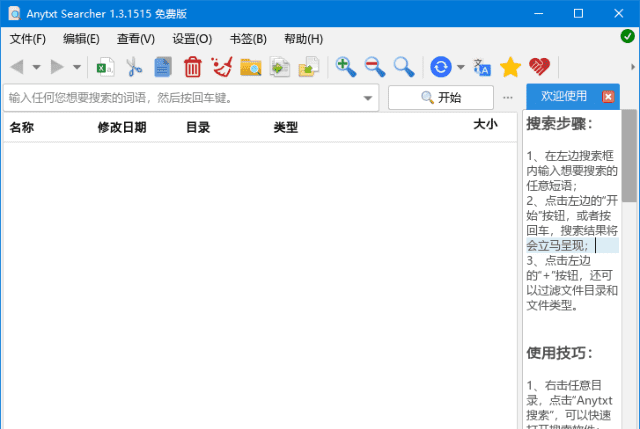Open the 查看(V) menu
Screen dimensions: 640x429
[136, 39]
